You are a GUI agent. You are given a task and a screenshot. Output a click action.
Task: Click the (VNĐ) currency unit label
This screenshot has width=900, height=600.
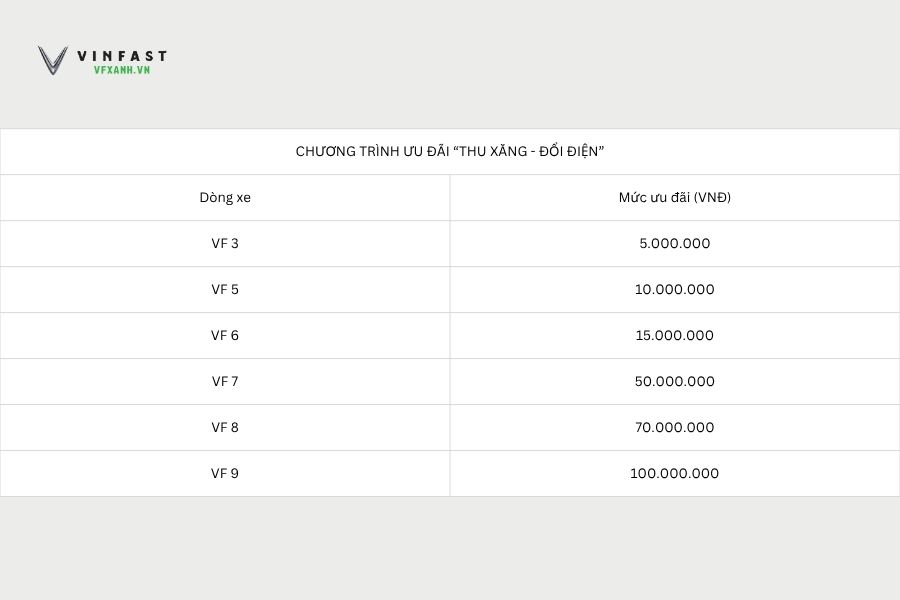(x=713, y=197)
